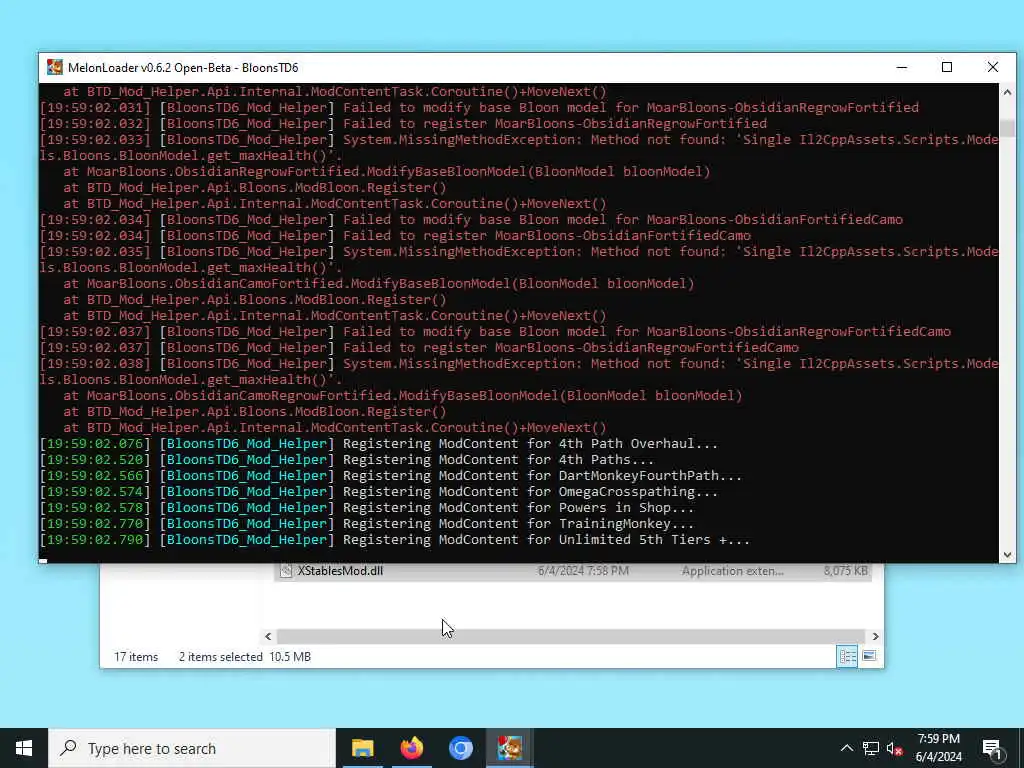
Task: Click the muted volume tray icon
Action: tap(895, 748)
